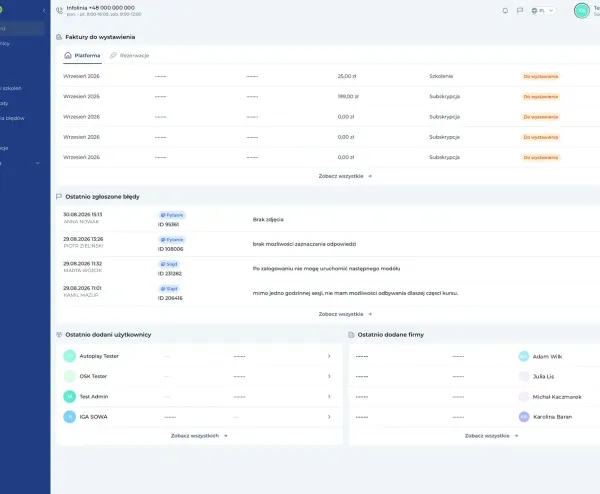Click the Szkolenie type cell
Image resolution: width=600 pixels, height=494 pixels.
tap(441, 77)
